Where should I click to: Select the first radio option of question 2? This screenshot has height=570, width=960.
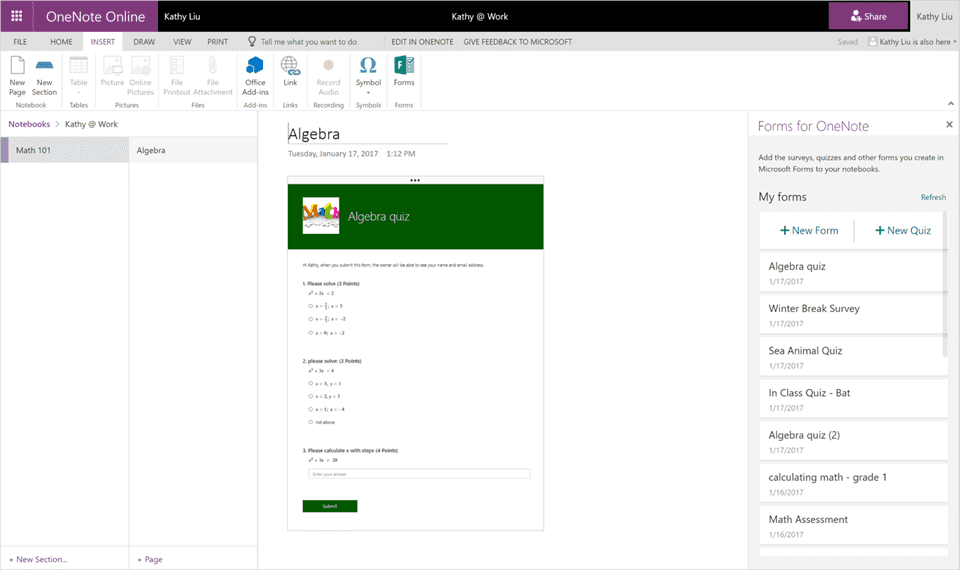pyautogui.click(x=311, y=383)
